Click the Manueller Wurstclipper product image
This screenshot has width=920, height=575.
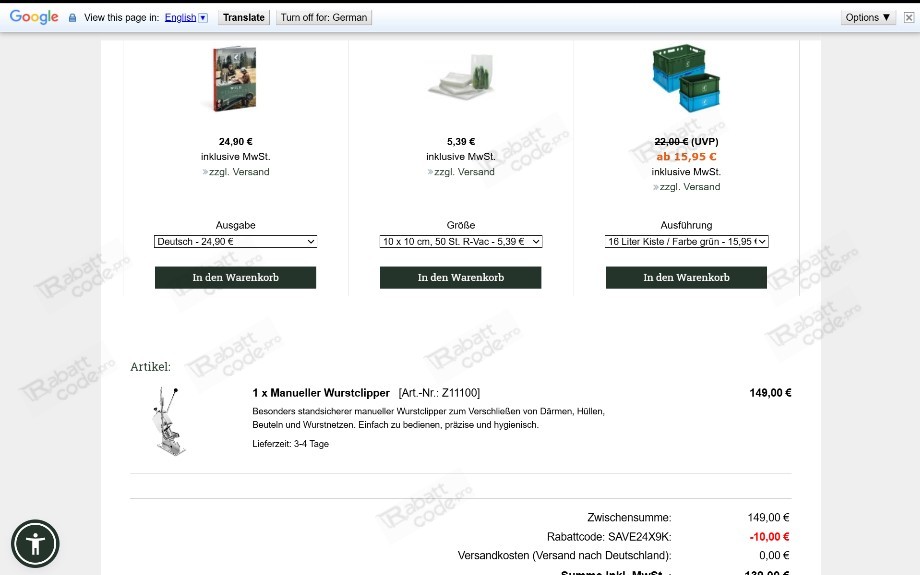tap(168, 421)
